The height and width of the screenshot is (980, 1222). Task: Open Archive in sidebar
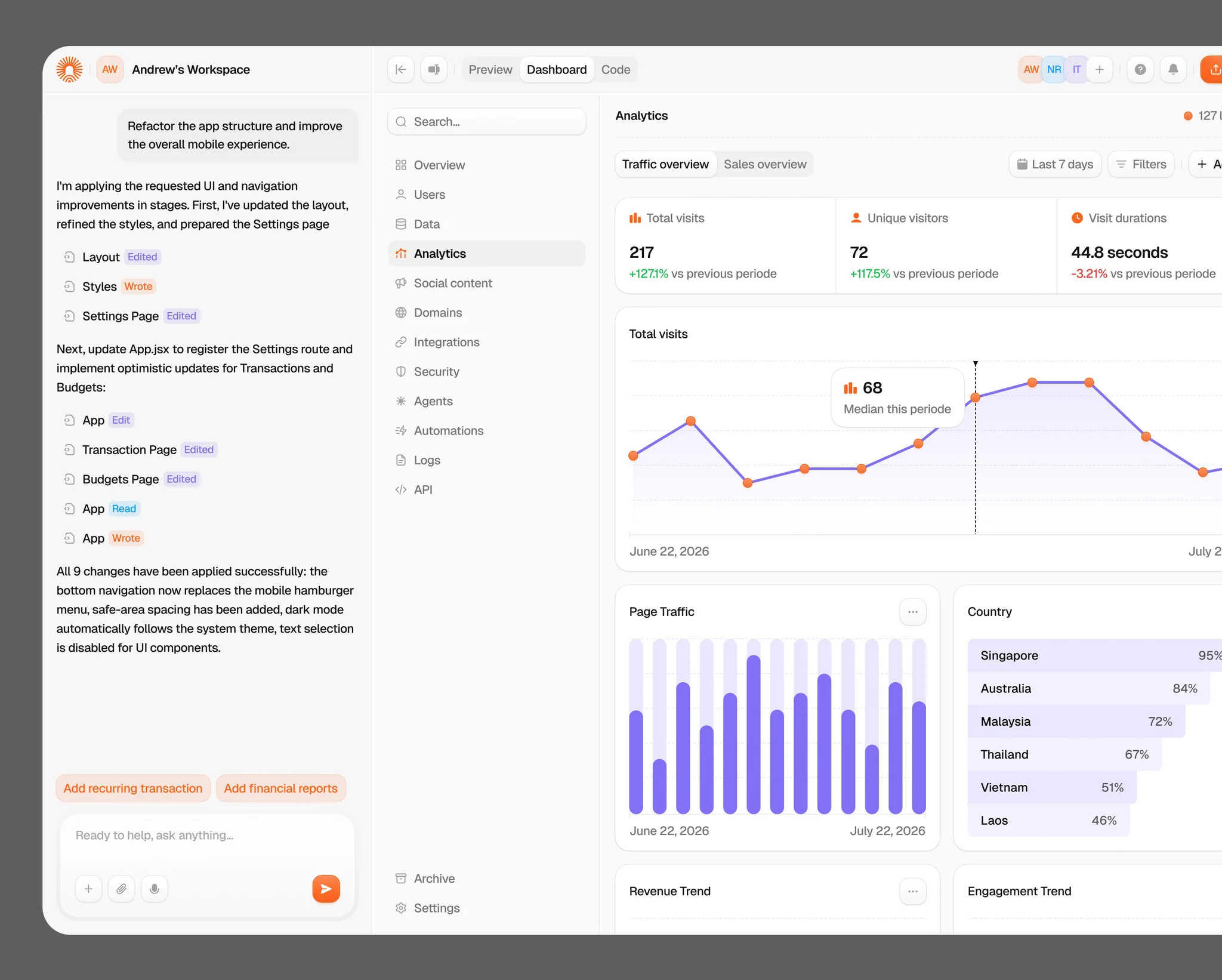[x=487, y=879]
